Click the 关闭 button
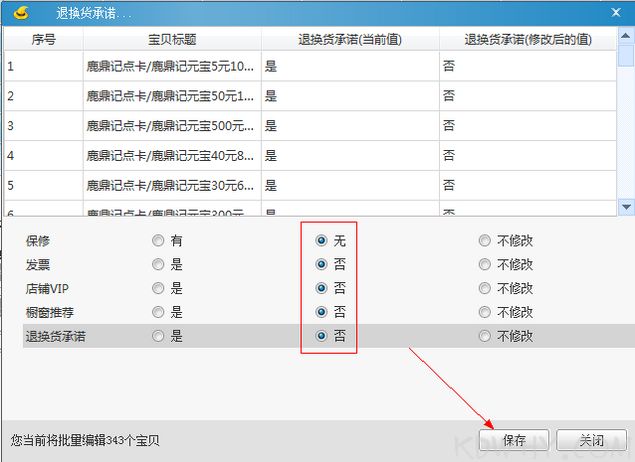 point(592,440)
